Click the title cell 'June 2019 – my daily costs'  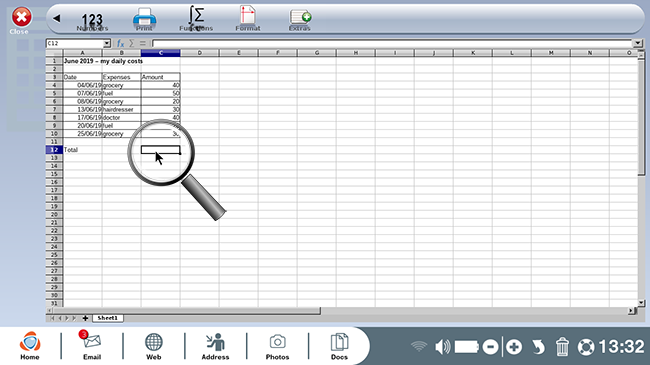pos(103,61)
